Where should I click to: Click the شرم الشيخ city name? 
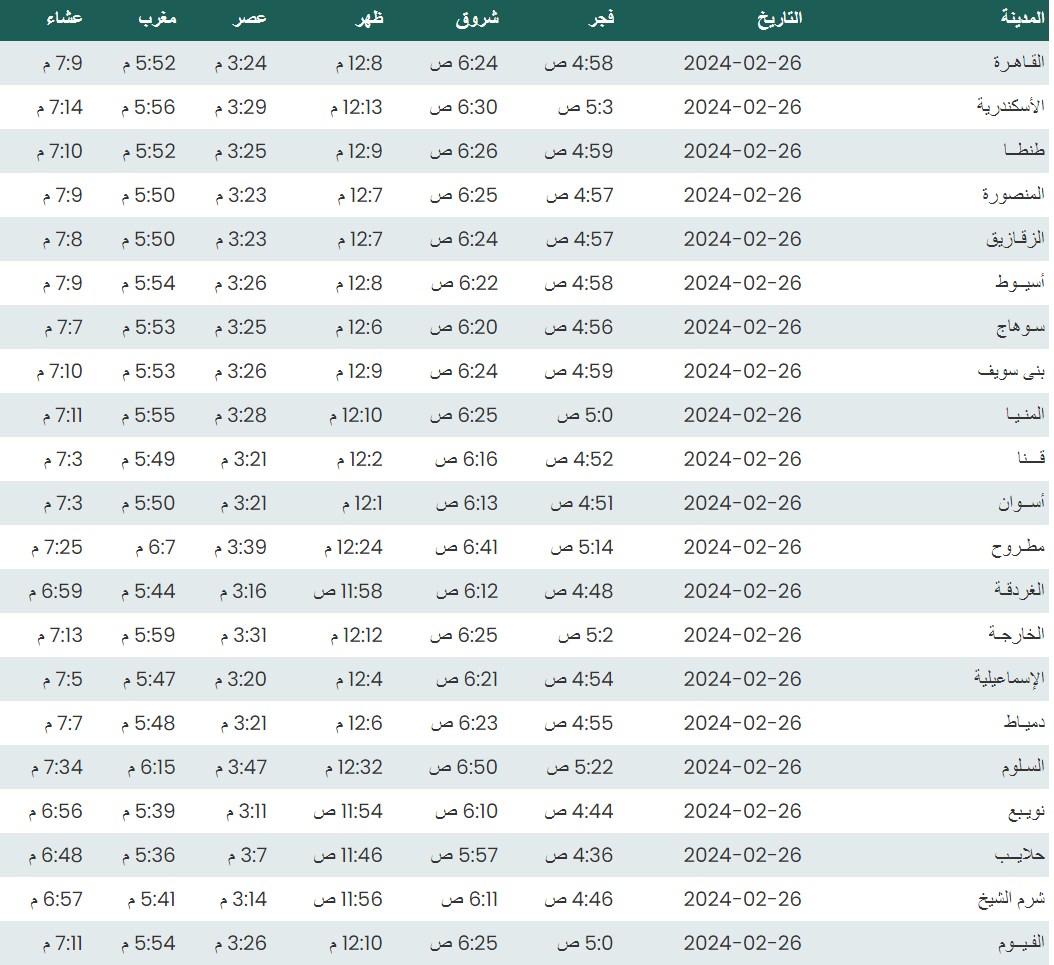(x=1011, y=899)
